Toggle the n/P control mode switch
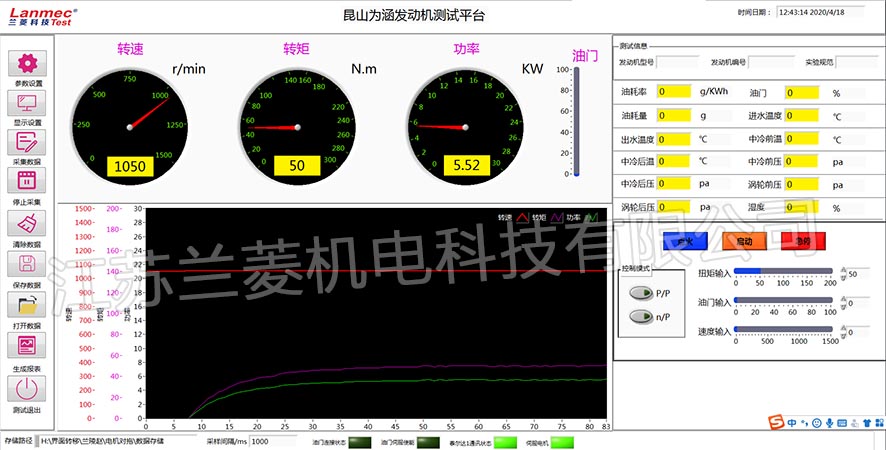 638,317
